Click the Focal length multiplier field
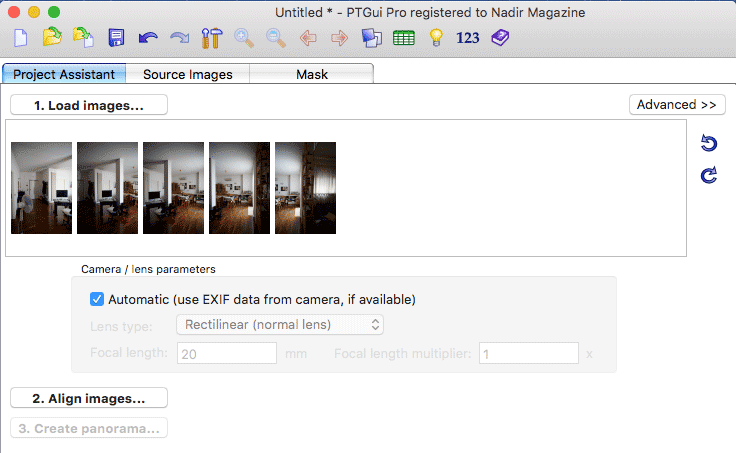This screenshot has width=736, height=453. [529, 353]
